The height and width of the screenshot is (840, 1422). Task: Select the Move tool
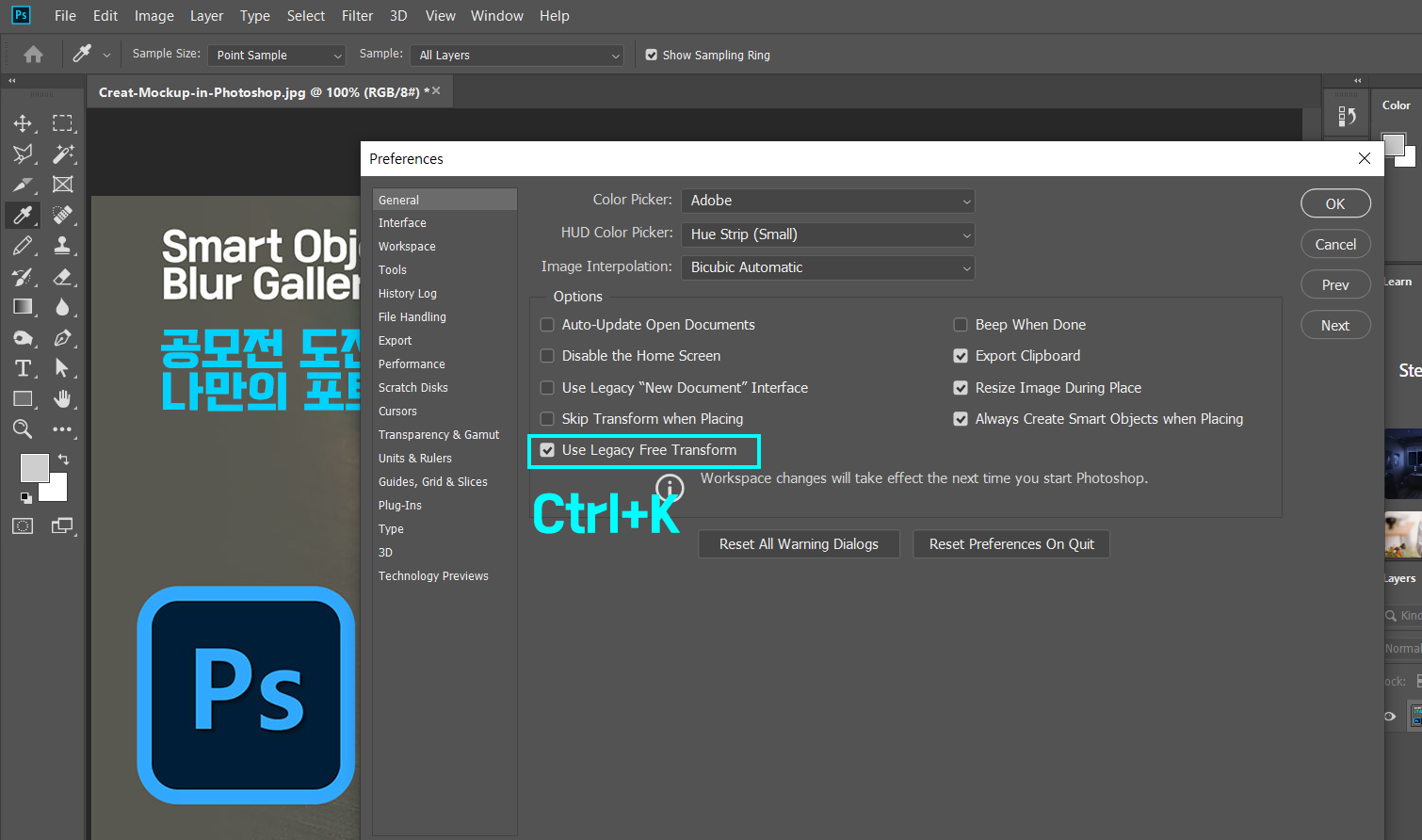23,123
